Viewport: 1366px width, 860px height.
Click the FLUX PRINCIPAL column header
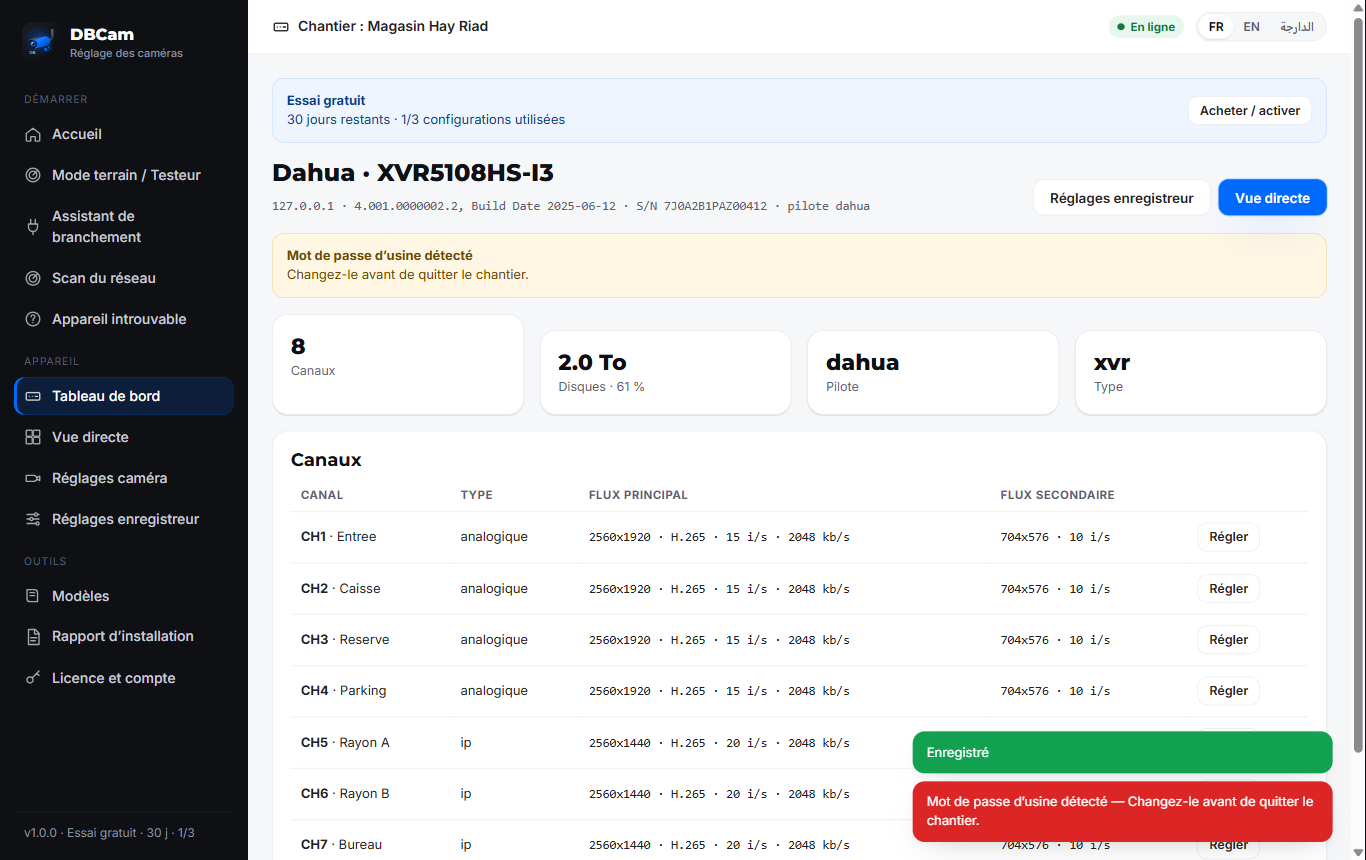pyautogui.click(x=638, y=495)
